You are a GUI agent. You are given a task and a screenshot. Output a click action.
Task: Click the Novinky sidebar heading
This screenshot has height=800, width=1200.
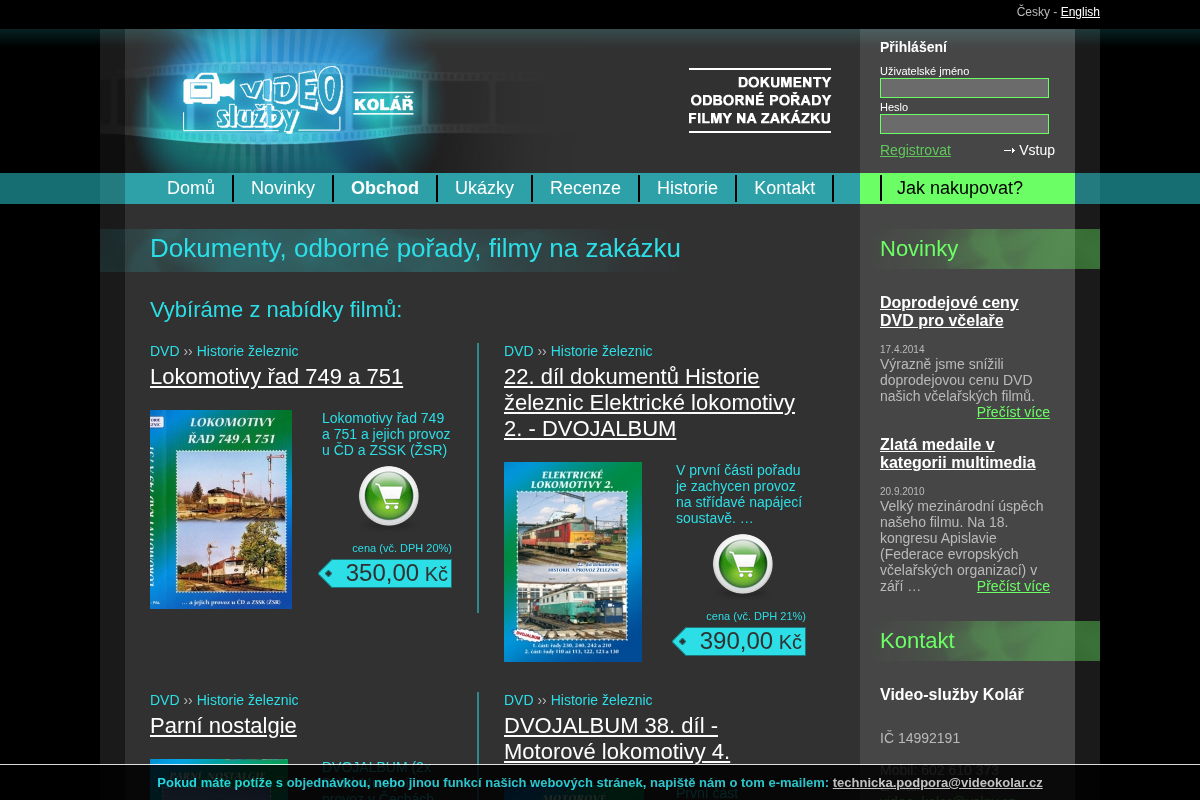click(x=919, y=249)
